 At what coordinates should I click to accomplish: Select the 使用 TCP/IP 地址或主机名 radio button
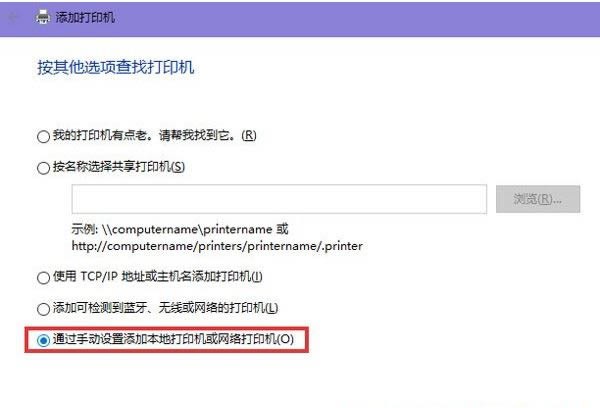(43, 277)
